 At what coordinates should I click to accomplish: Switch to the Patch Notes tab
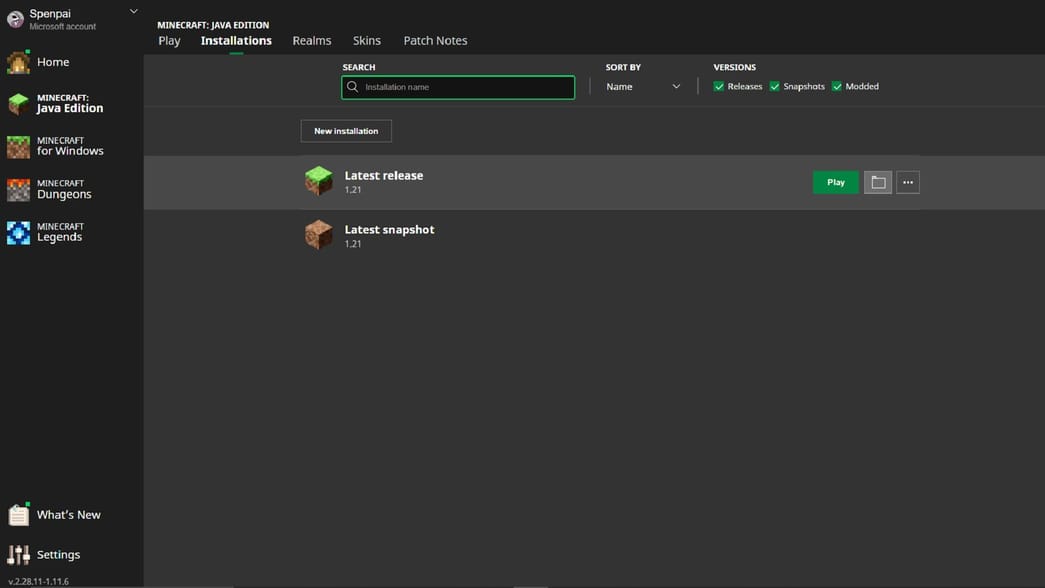(x=435, y=41)
